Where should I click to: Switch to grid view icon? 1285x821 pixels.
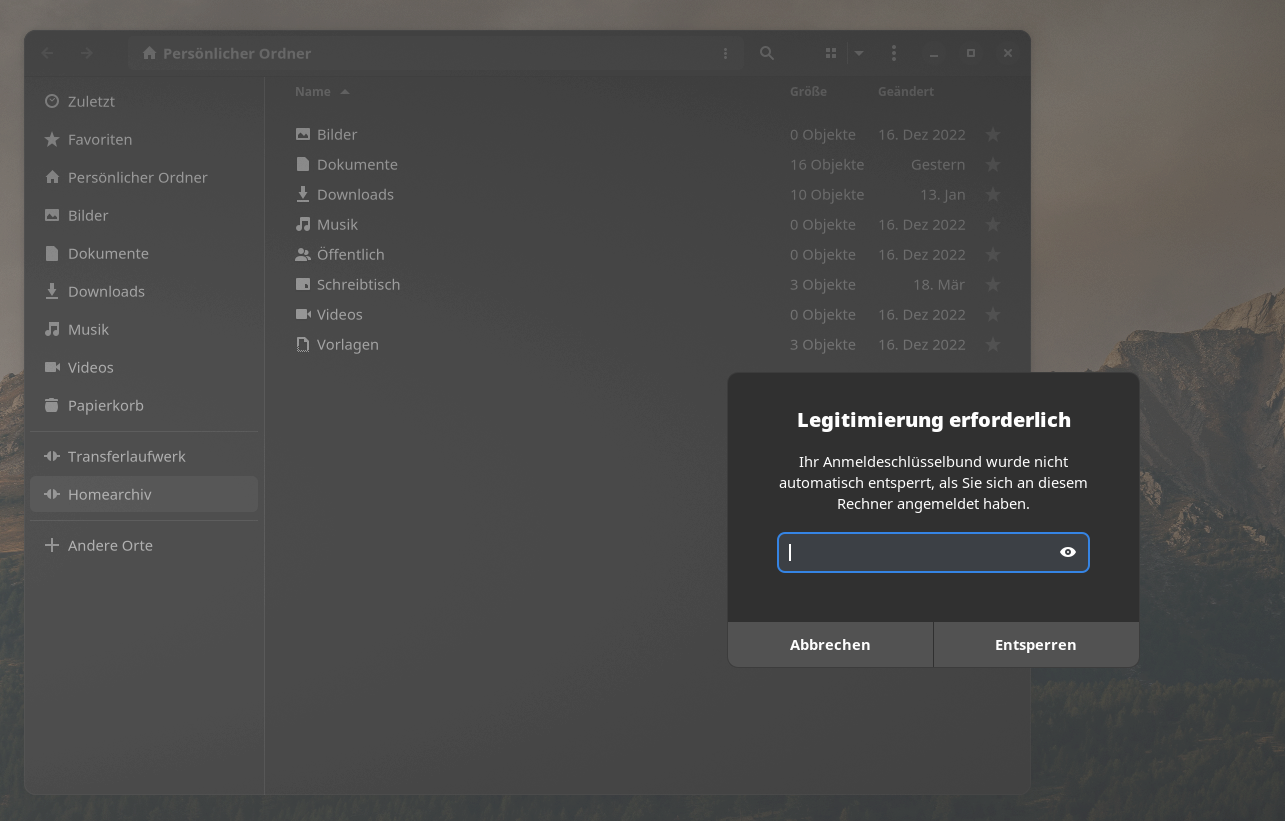[831, 53]
